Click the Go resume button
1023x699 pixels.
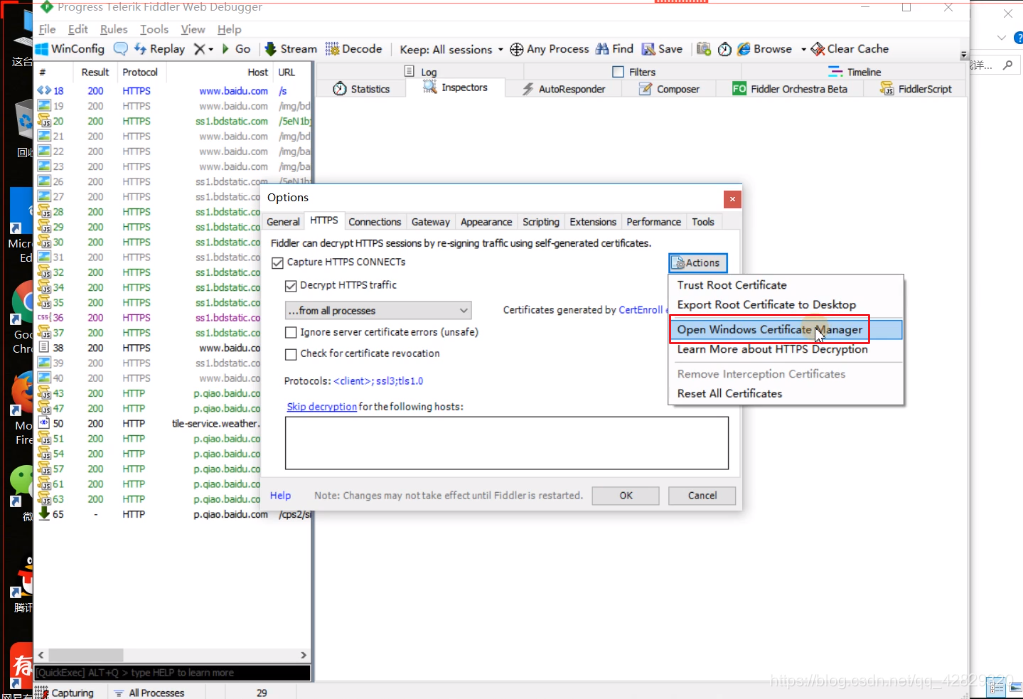point(236,49)
